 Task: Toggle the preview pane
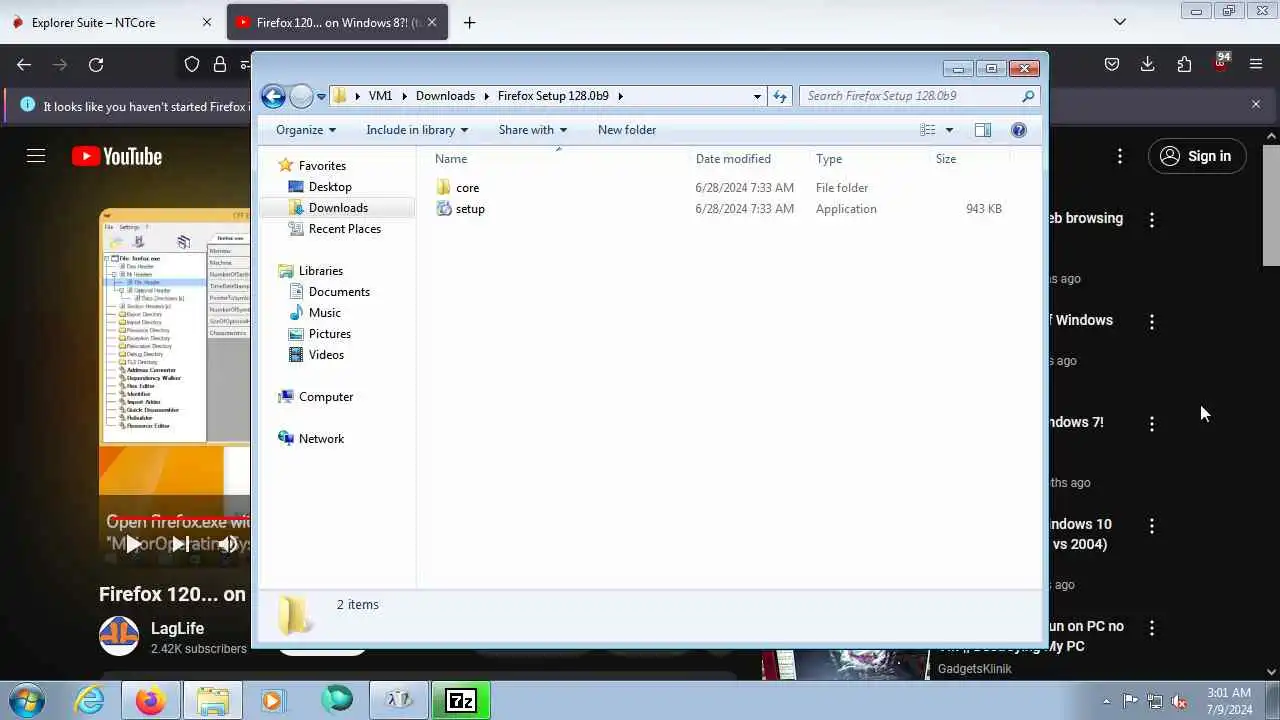[x=983, y=130]
